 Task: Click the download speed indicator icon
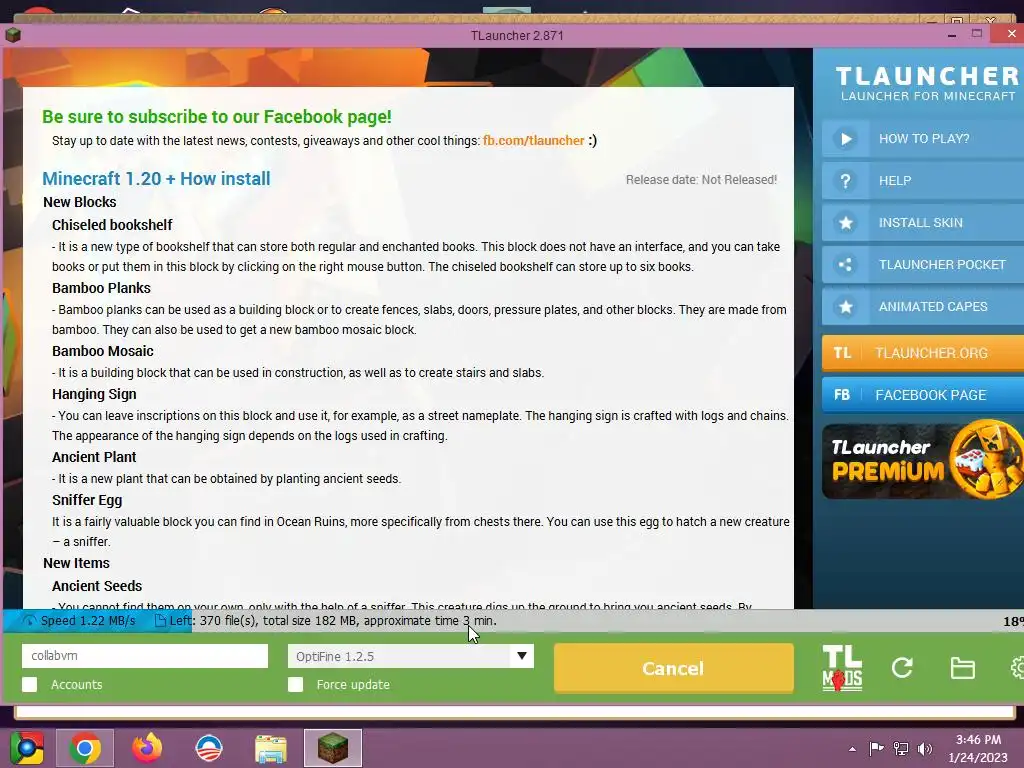[x=29, y=620]
